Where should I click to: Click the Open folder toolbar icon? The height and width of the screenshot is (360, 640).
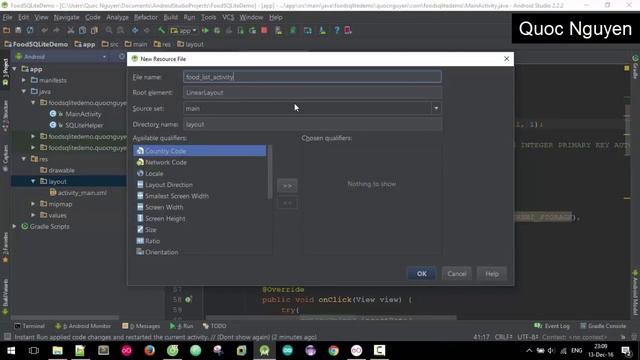pyautogui.click(x=7, y=30)
